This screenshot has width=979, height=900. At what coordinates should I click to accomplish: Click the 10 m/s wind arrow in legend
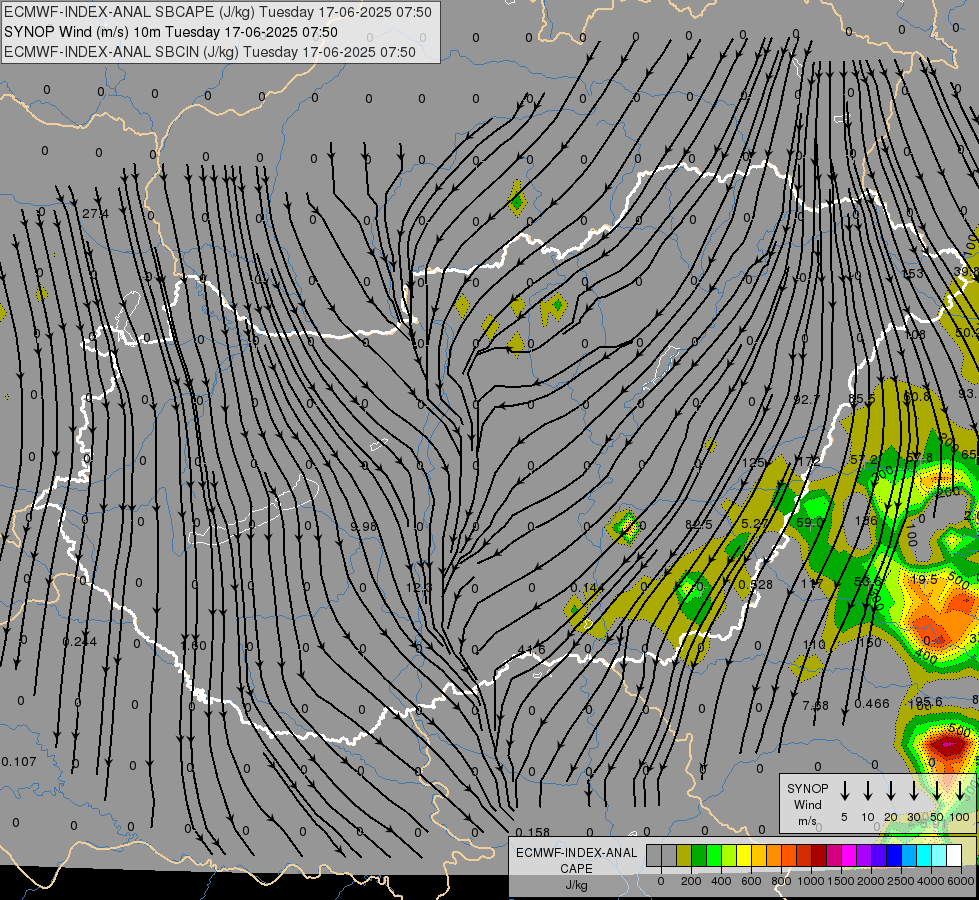tap(867, 791)
